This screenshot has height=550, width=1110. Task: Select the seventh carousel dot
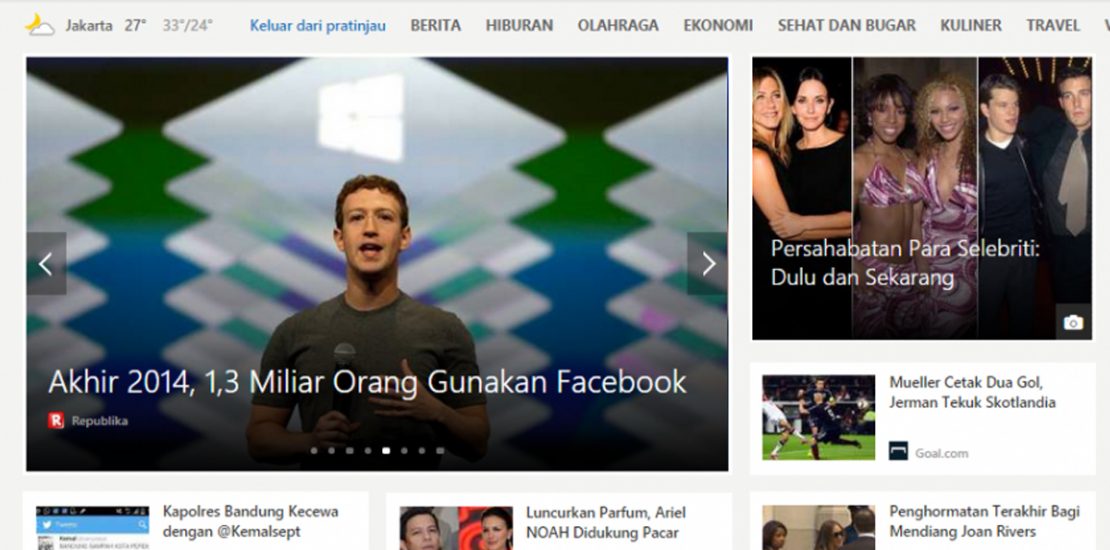(x=422, y=450)
